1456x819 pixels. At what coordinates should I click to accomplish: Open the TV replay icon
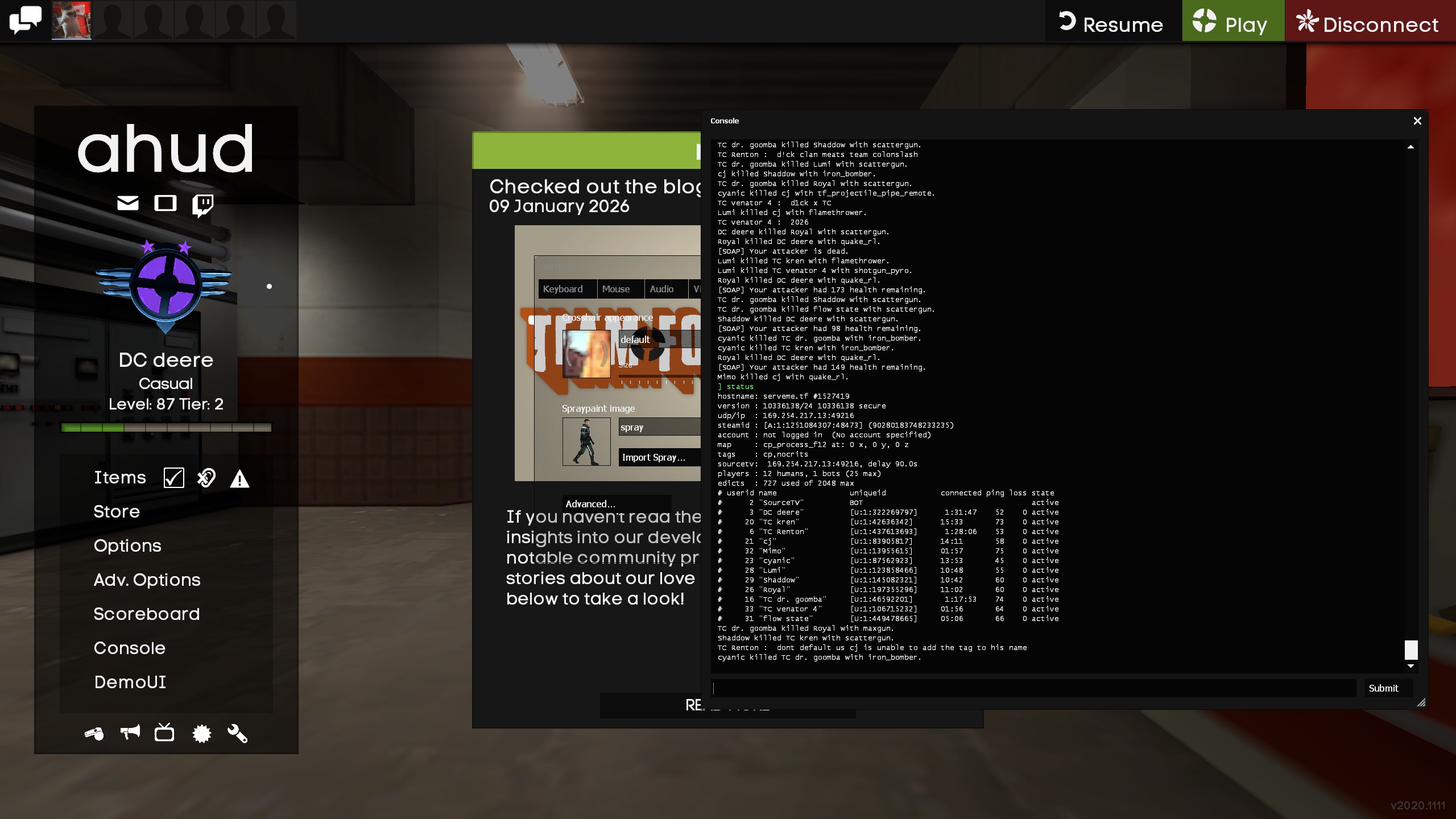pyautogui.click(x=164, y=733)
